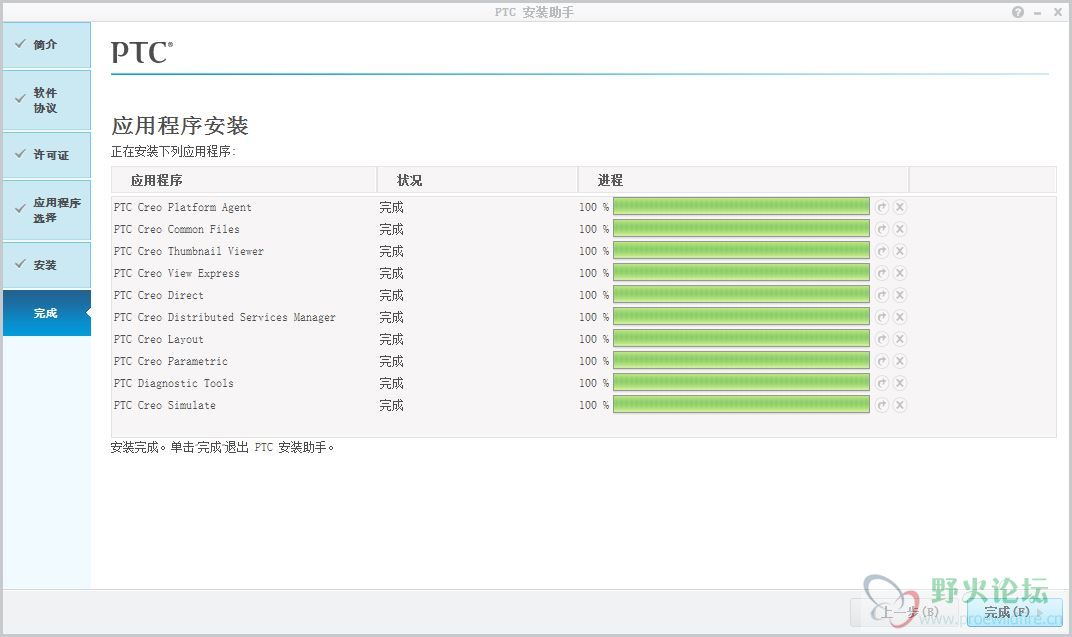Click 100 % value for PTC Diagnostic Tools
The image size is (1072, 637).
594,383
